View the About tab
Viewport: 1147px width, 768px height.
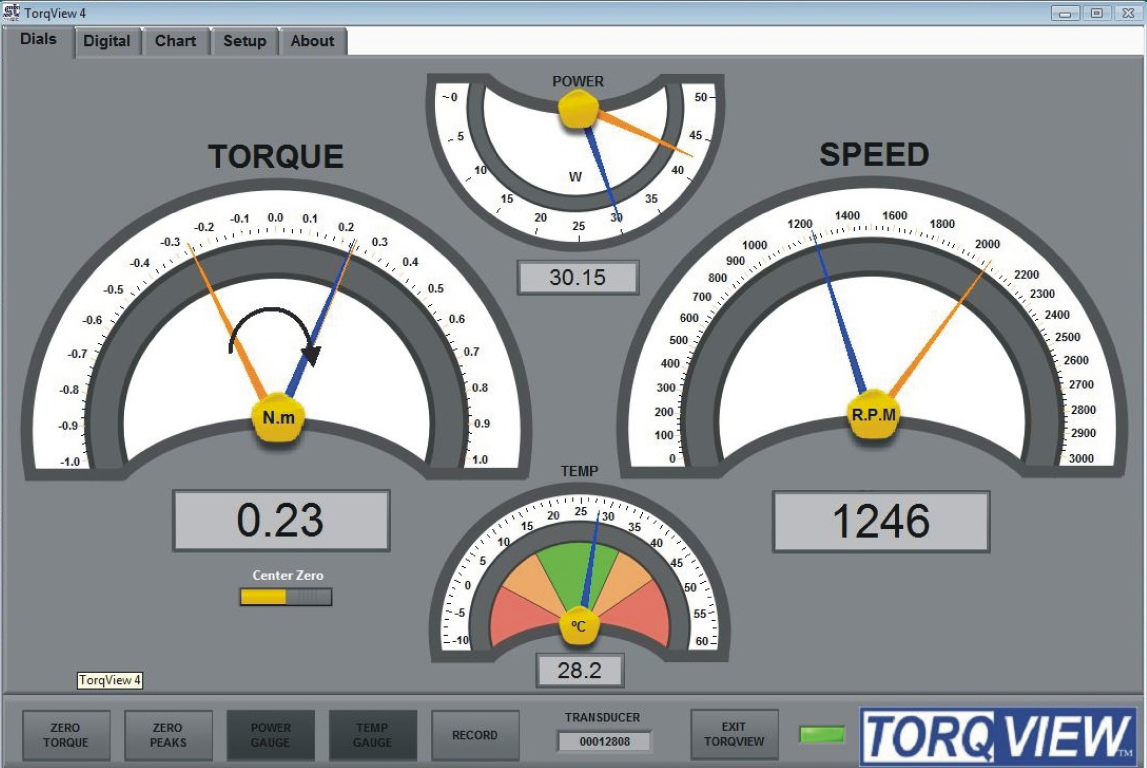tap(313, 41)
